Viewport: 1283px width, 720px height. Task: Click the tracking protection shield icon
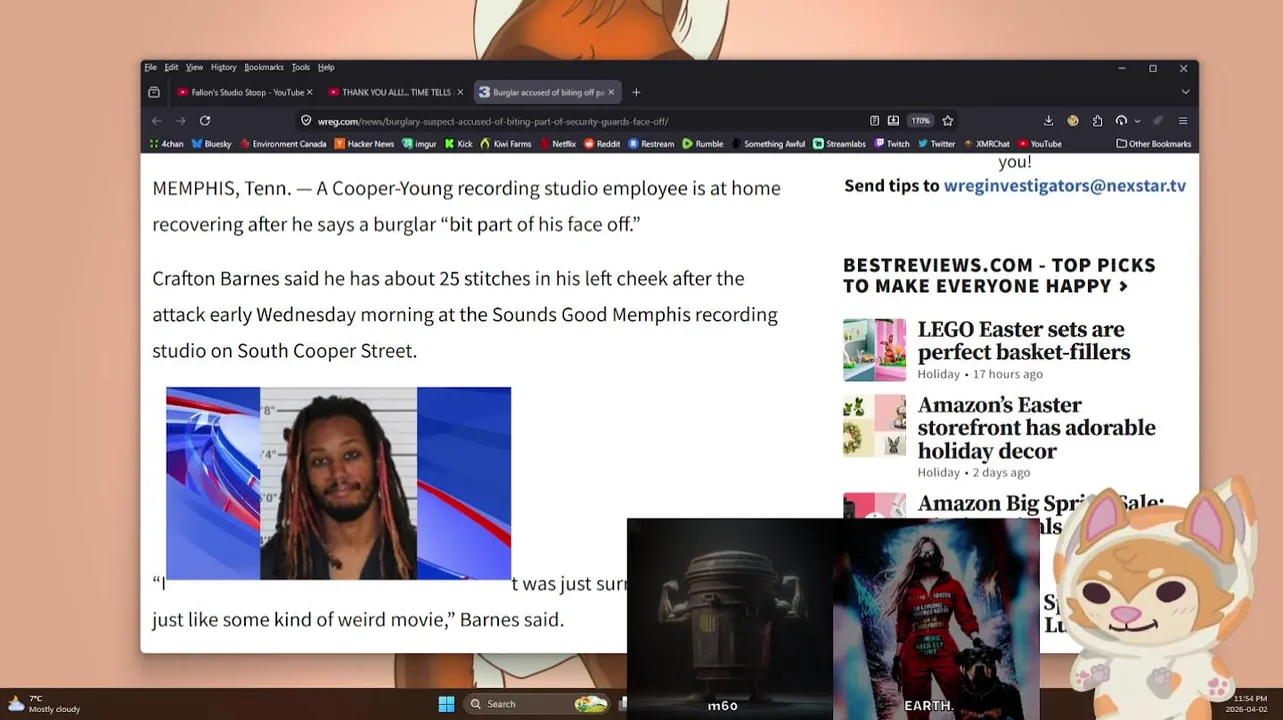307,121
